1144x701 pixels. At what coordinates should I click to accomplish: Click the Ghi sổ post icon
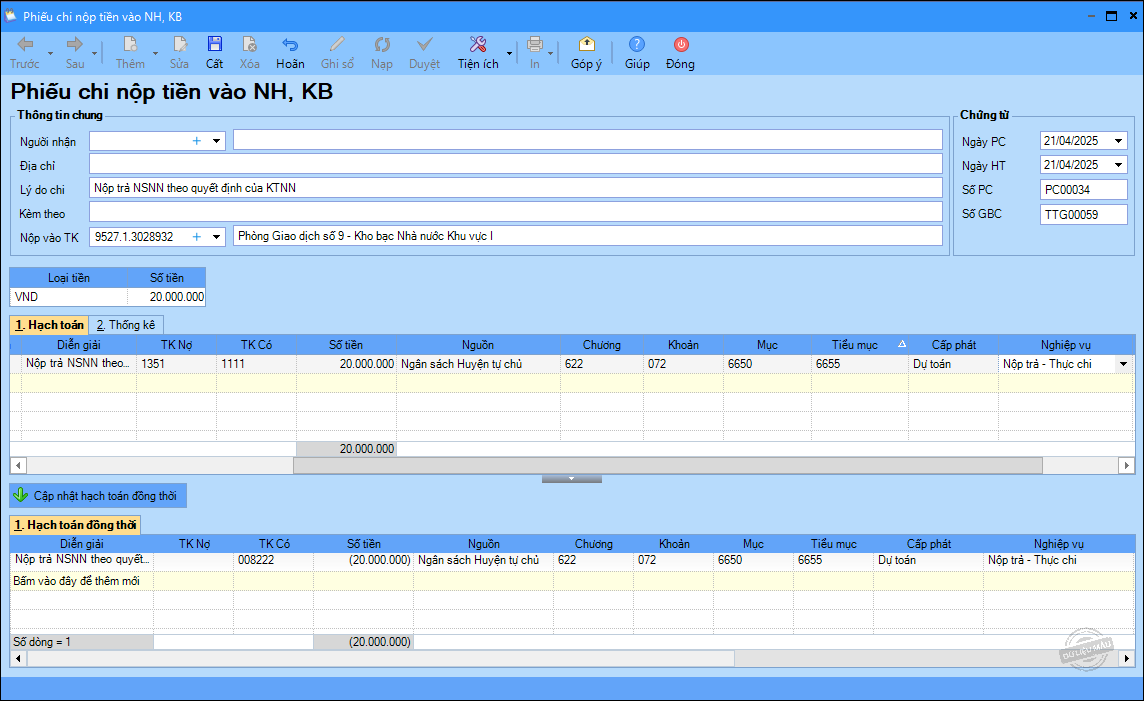(337, 53)
